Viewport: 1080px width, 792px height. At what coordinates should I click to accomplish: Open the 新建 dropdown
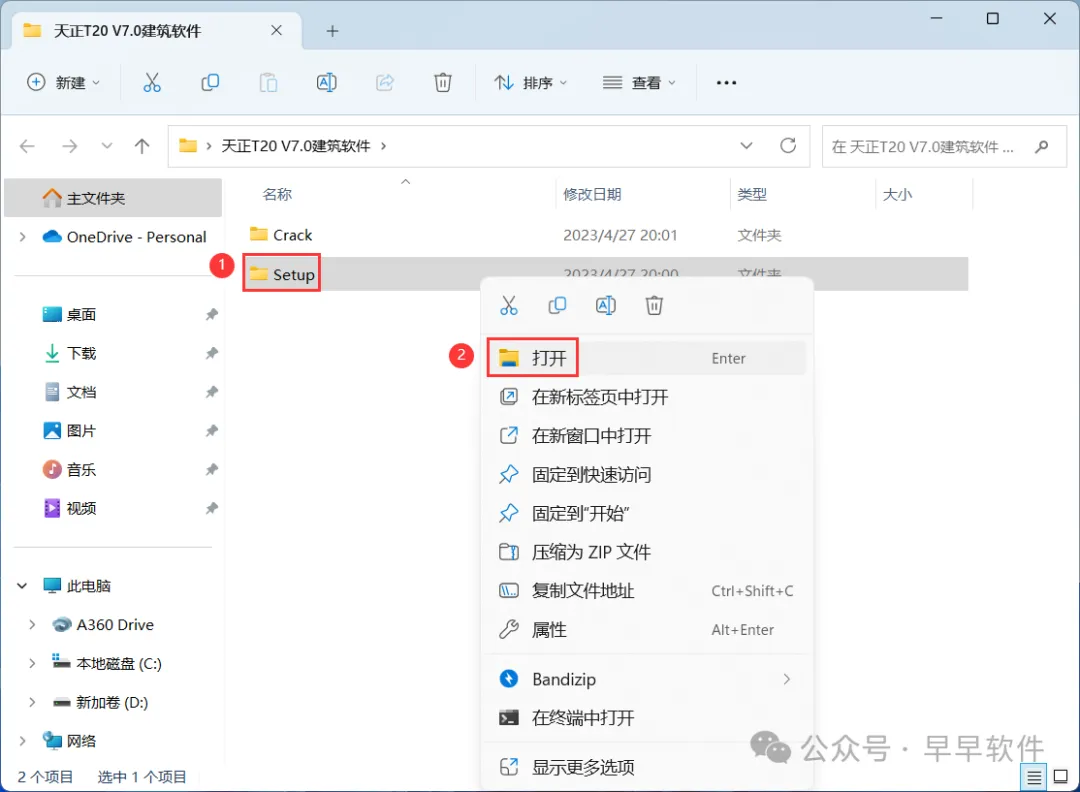(x=63, y=83)
